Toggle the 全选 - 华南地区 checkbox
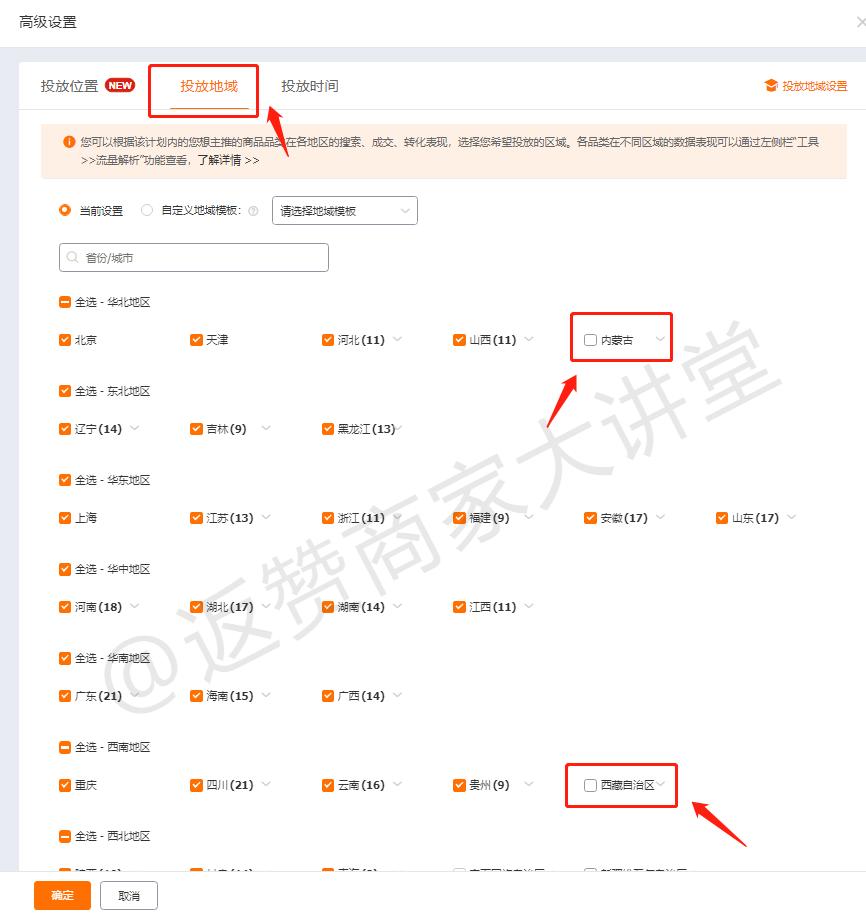Viewport: 866px width, 919px height. 65,659
